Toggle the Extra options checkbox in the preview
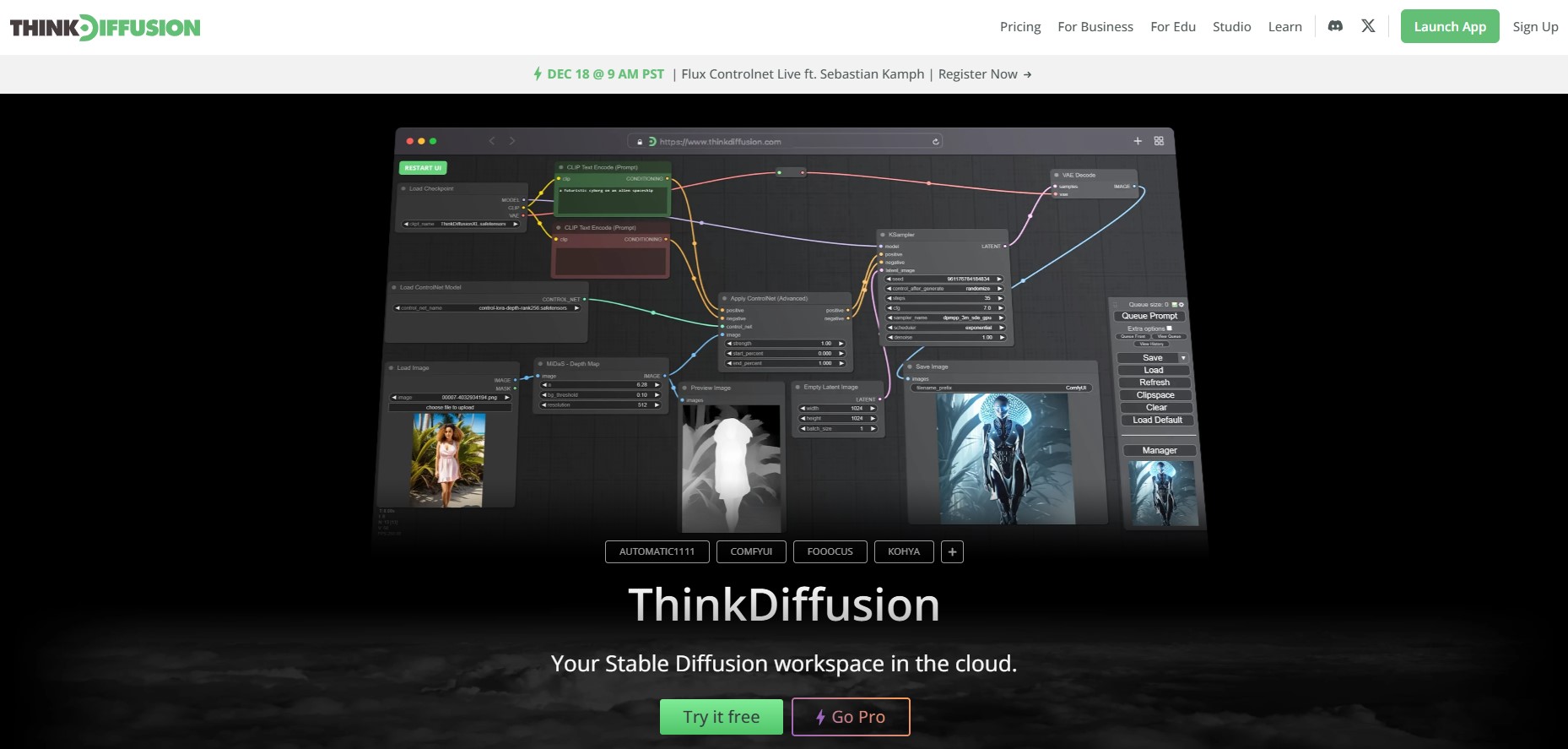1568x749 pixels. [1169, 328]
